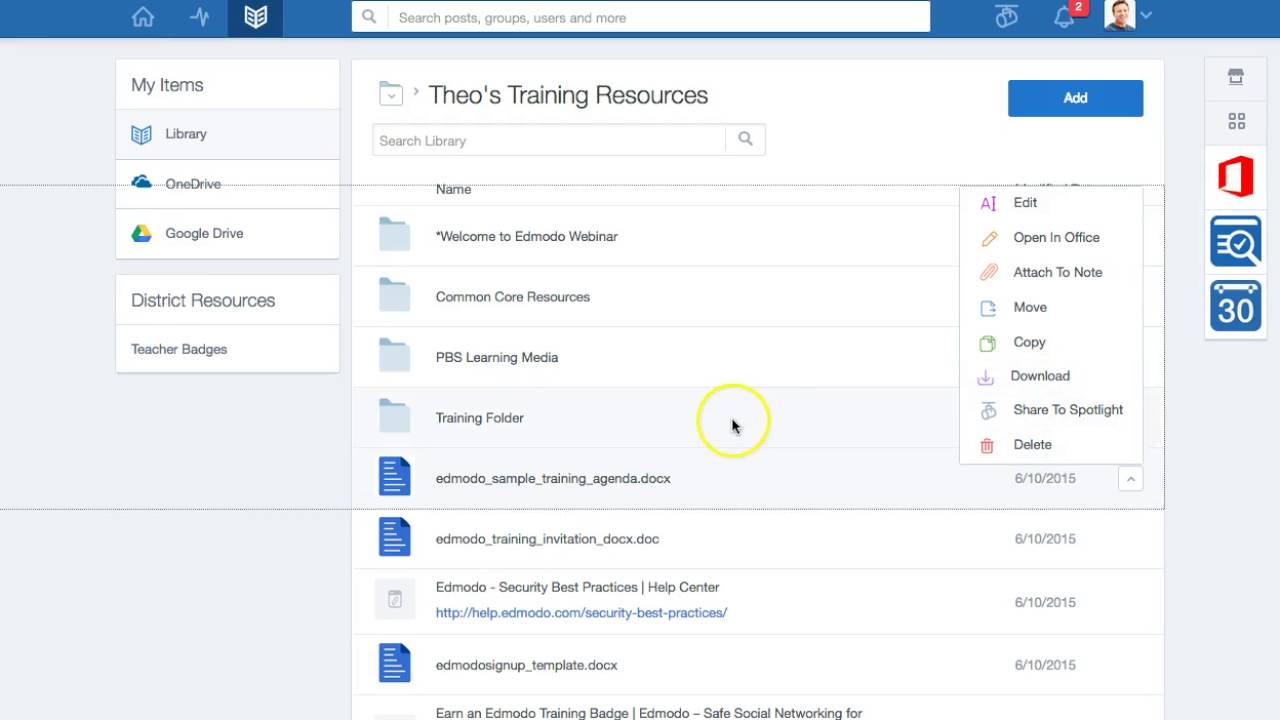Choose Open In Office menu item
Image resolution: width=1280 pixels, height=720 pixels.
pos(1056,237)
